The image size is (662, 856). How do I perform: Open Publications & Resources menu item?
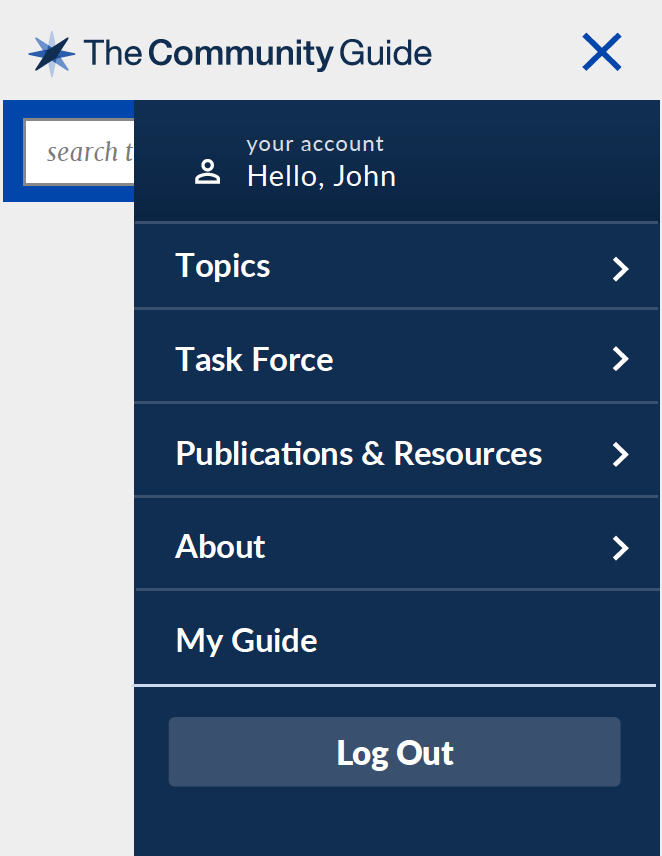[x=396, y=450]
